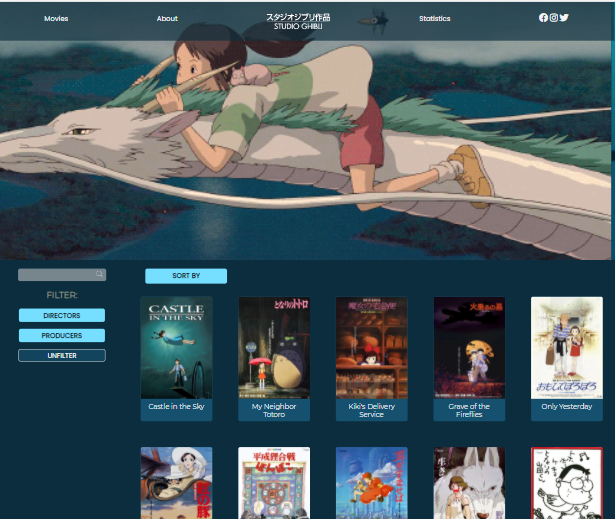The image size is (615, 519).
Task: Open the Porco Rosso red-plane poster
Action: point(176,483)
